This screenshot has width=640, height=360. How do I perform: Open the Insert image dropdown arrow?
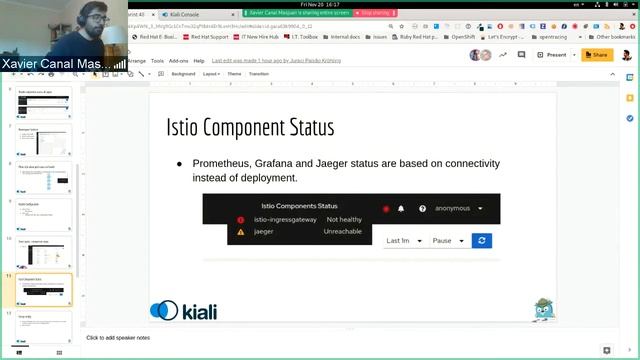coord(121,74)
